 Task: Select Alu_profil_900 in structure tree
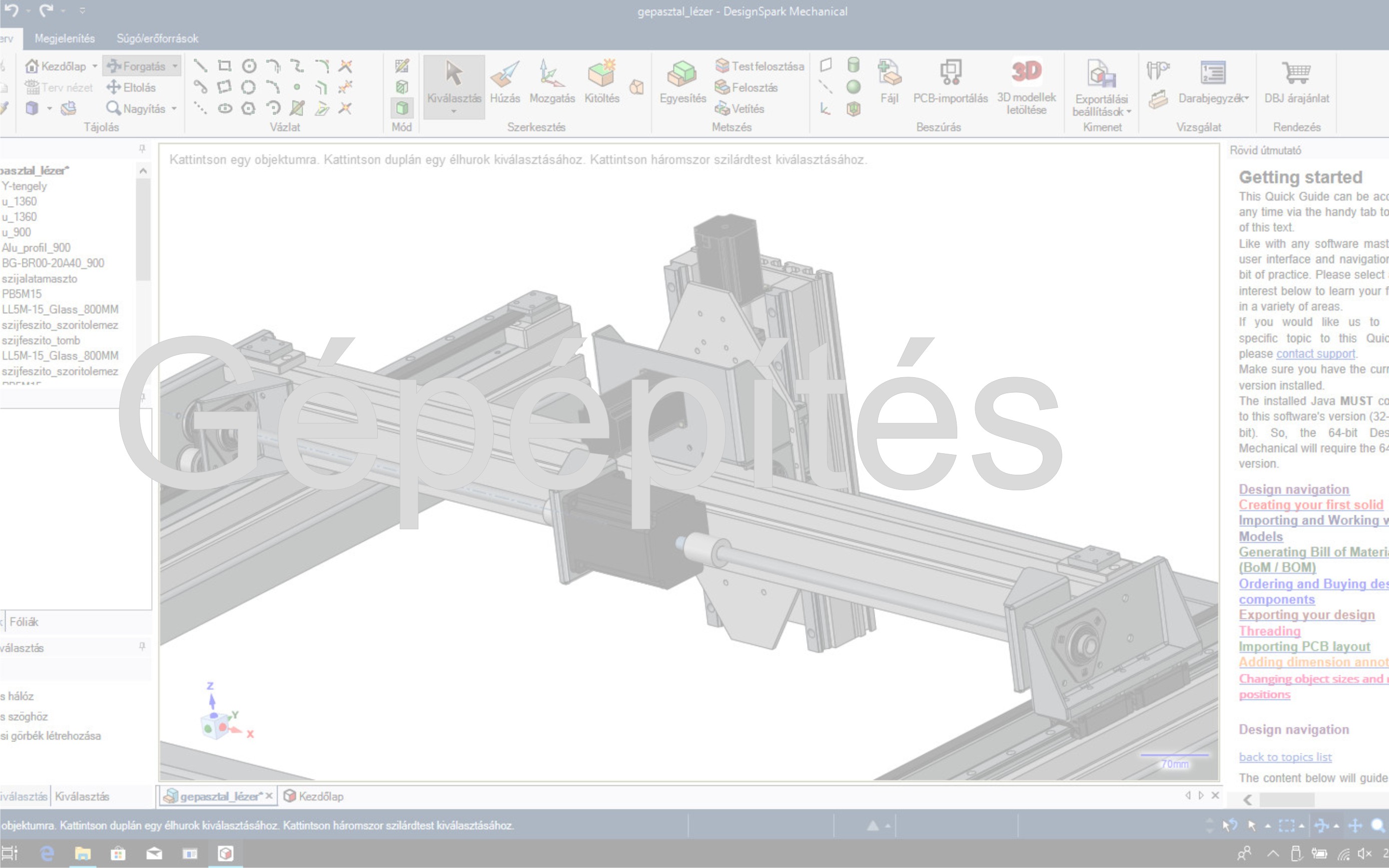(x=36, y=248)
